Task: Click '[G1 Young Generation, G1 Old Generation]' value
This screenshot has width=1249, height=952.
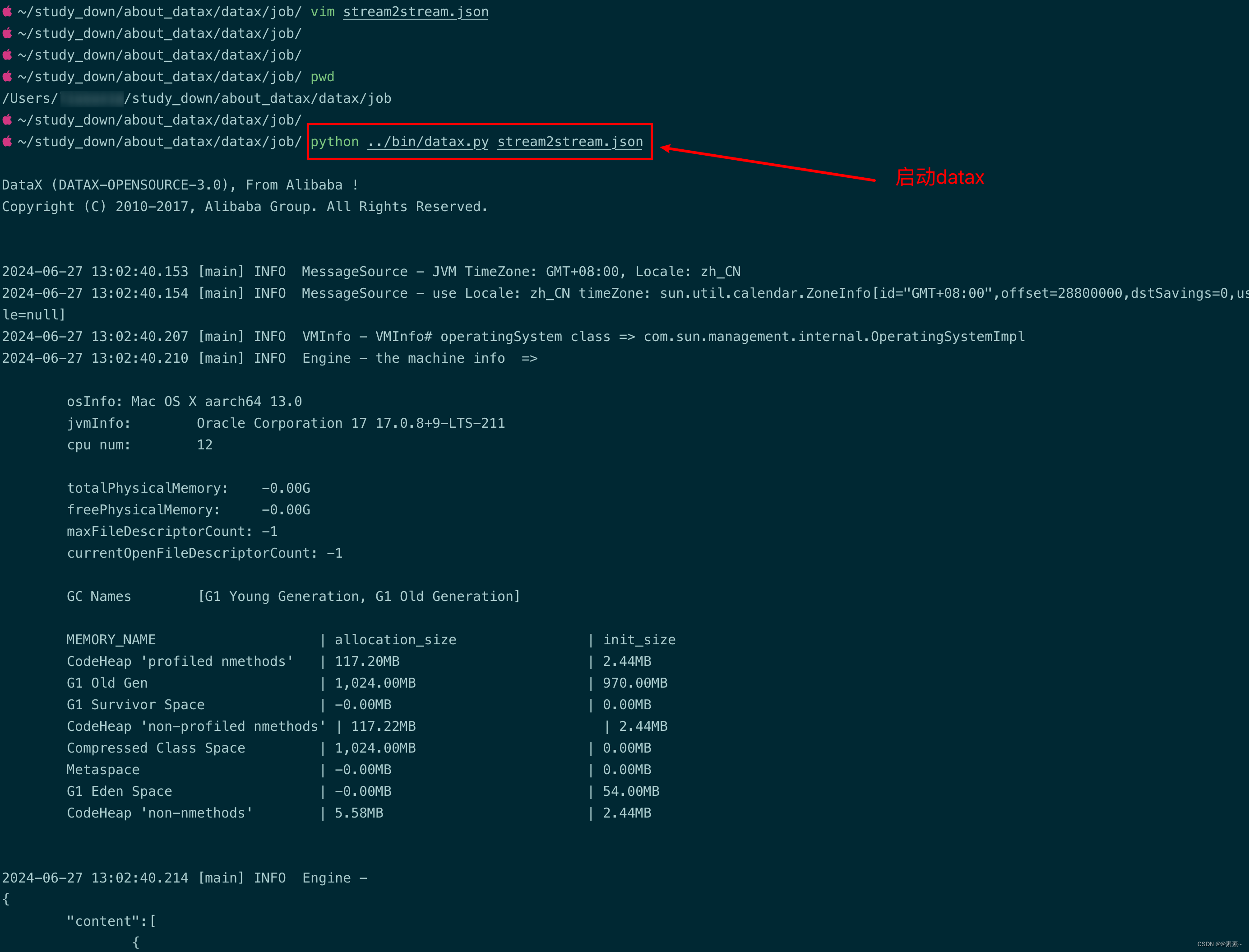Action: tap(359, 597)
